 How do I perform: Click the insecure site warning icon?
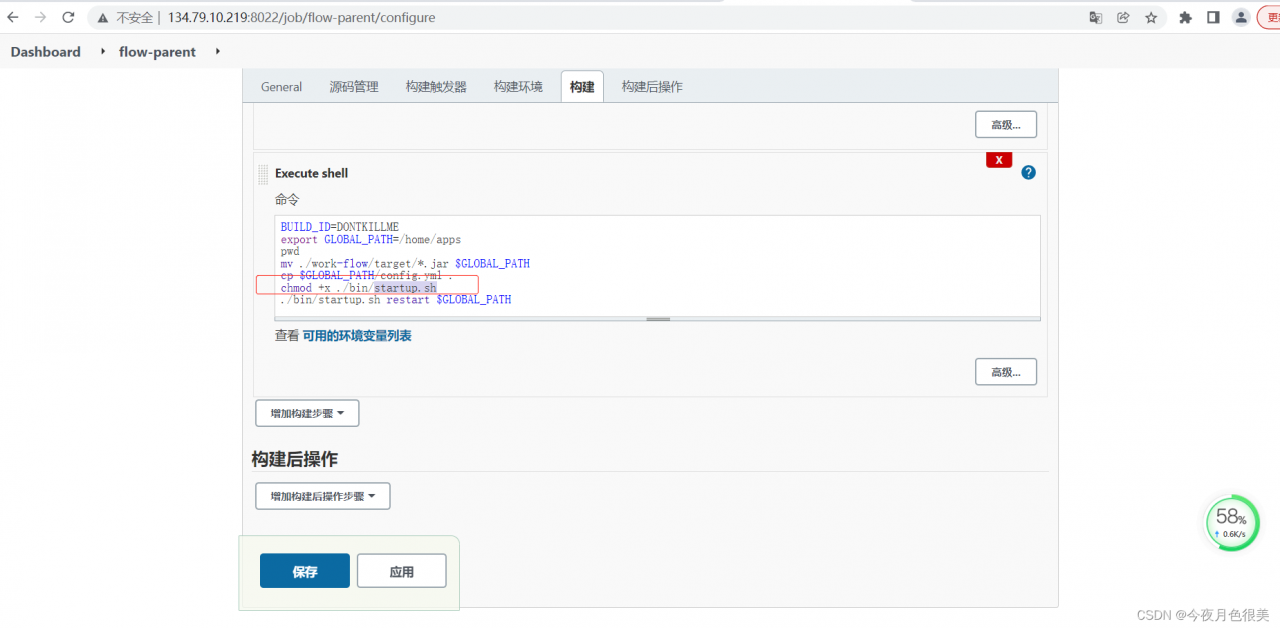[x=103, y=17]
